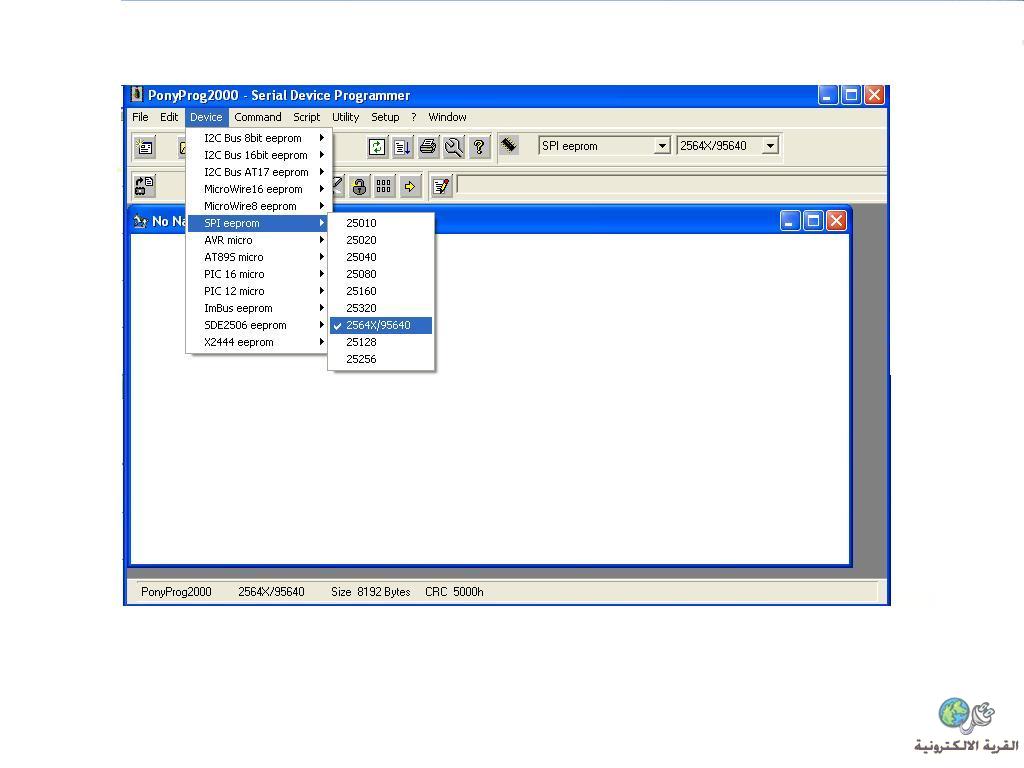Close the No Name child window
The image size is (1024, 768).
coord(837,221)
